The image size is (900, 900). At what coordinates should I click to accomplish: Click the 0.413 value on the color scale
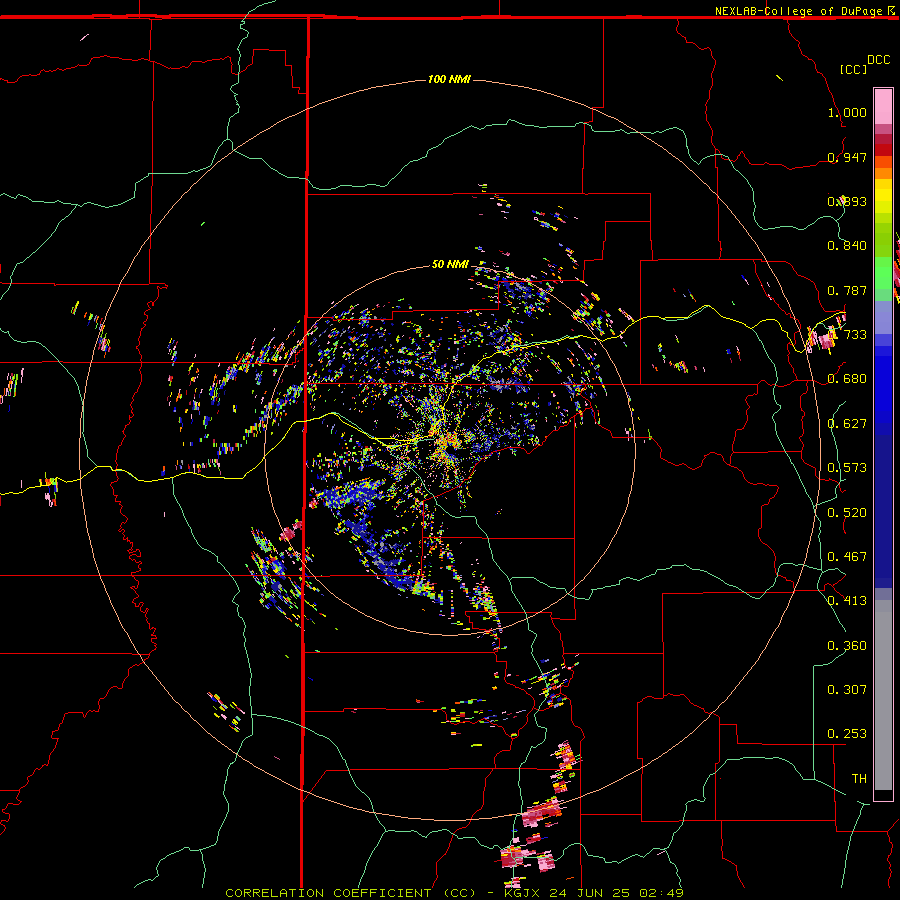pos(847,601)
